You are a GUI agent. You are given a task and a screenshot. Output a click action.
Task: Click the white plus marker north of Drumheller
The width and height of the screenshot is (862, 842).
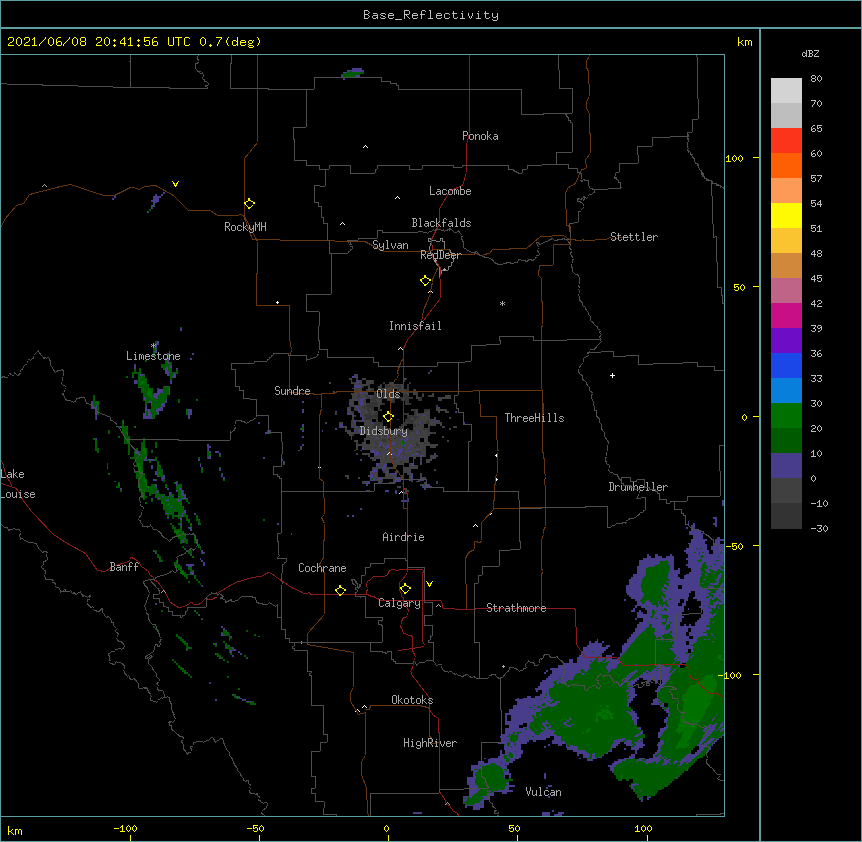[x=612, y=375]
